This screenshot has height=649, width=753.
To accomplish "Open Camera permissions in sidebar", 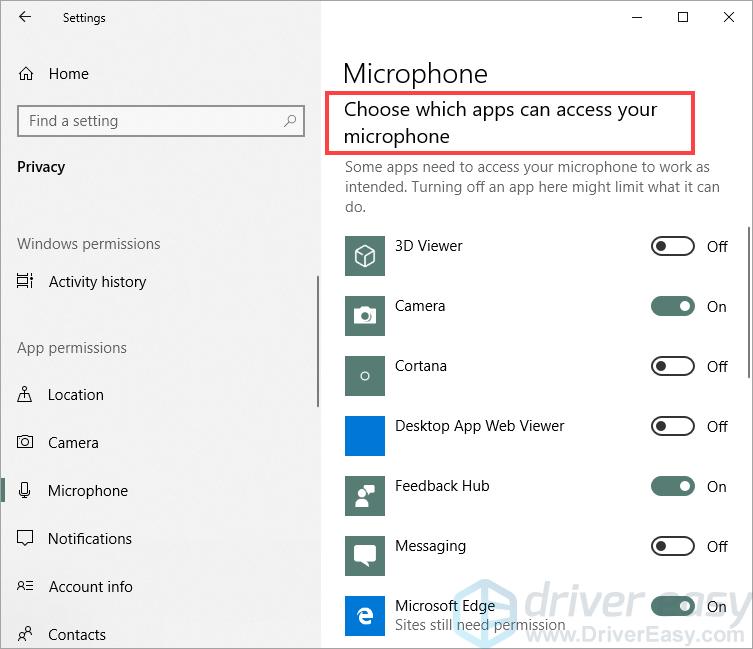I will (73, 442).
